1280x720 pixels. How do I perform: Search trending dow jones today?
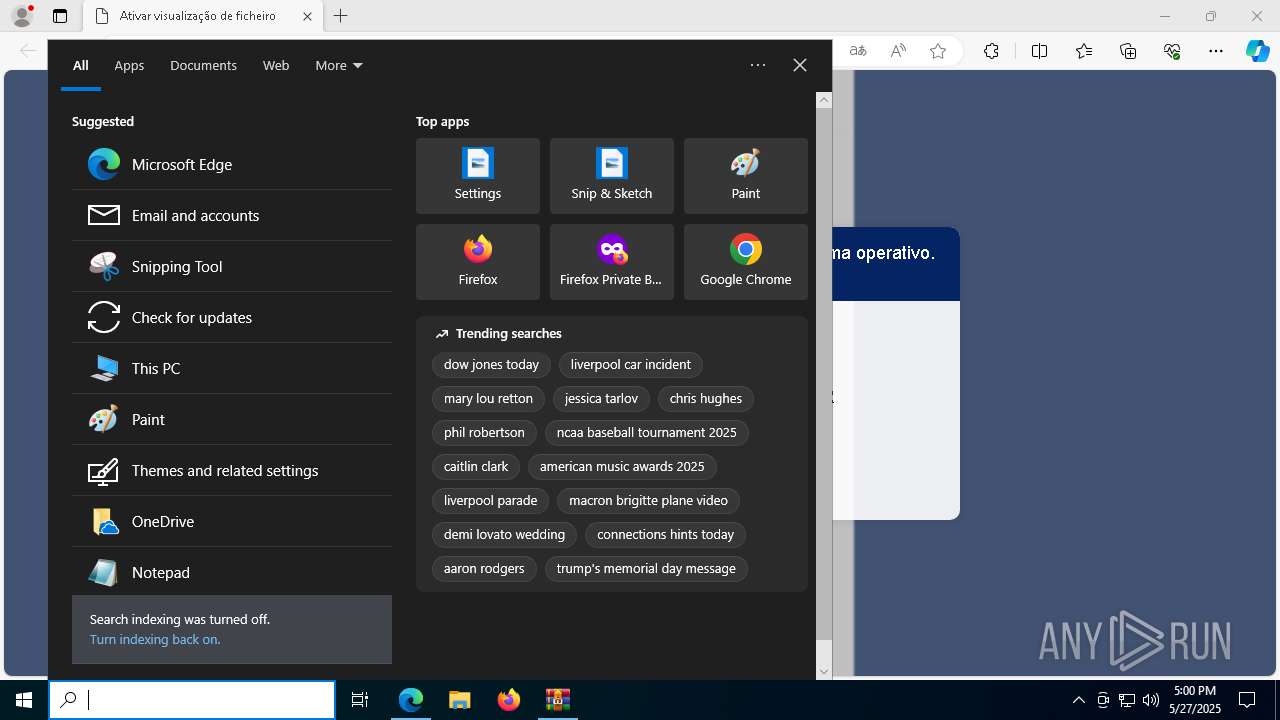(x=491, y=365)
